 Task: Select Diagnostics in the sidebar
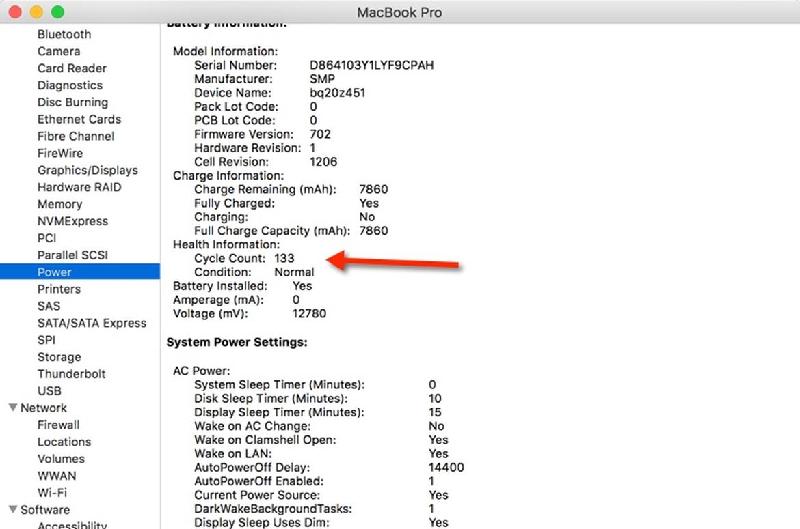pos(70,85)
